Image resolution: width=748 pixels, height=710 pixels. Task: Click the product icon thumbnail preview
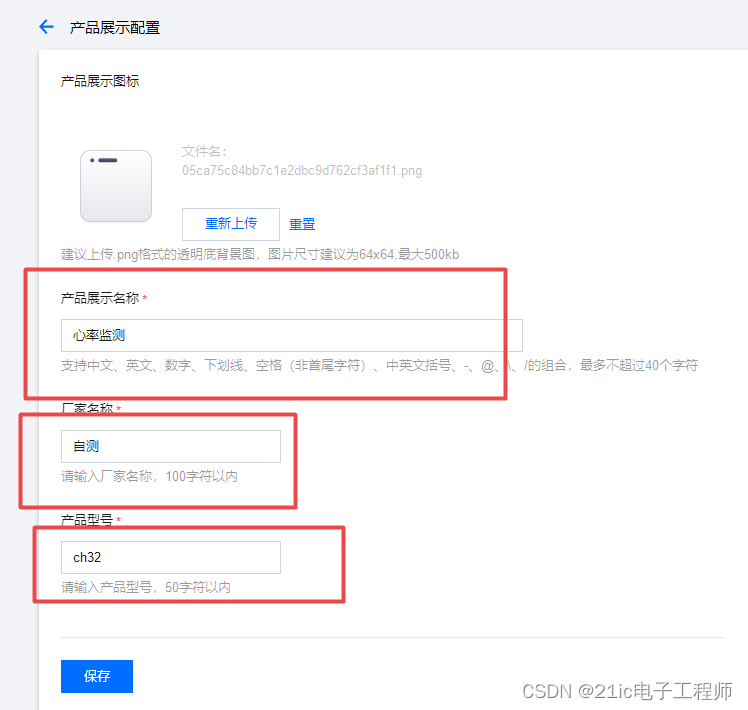(x=116, y=186)
